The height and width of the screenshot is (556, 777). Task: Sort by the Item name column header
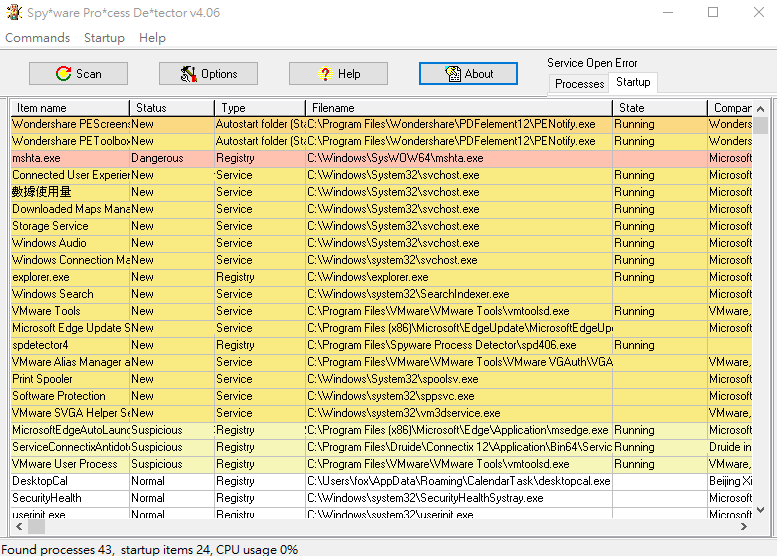point(70,108)
